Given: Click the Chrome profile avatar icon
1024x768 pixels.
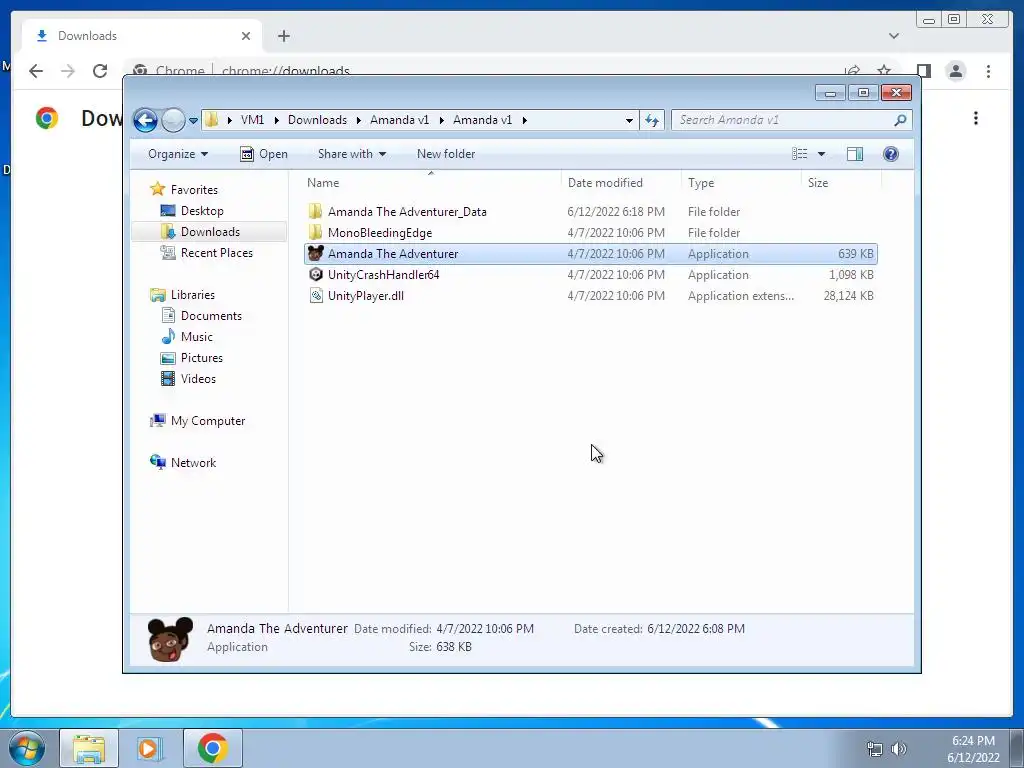Looking at the screenshot, I should [x=955, y=71].
